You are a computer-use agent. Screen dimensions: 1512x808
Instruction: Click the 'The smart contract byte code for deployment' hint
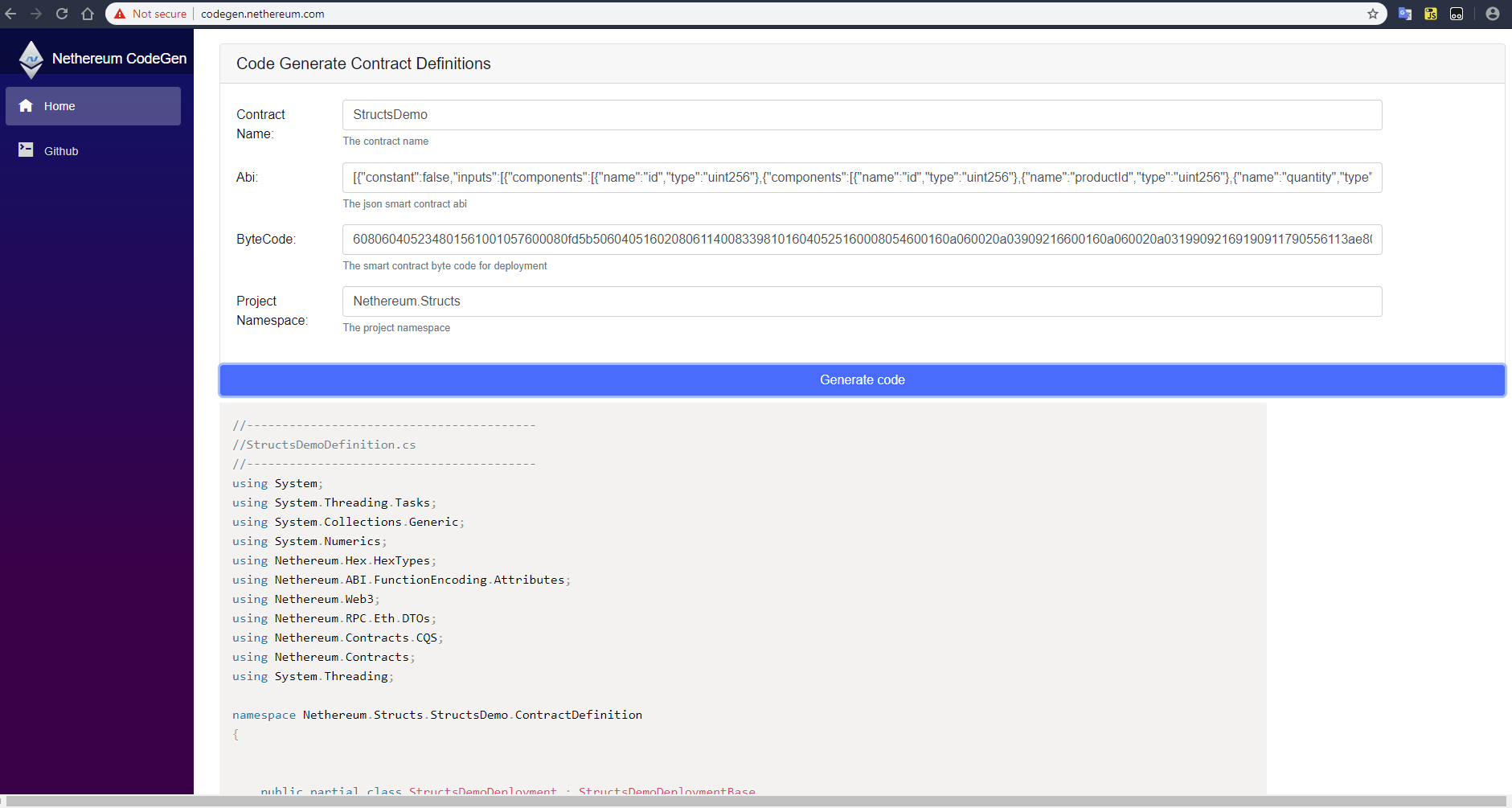click(445, 266)
